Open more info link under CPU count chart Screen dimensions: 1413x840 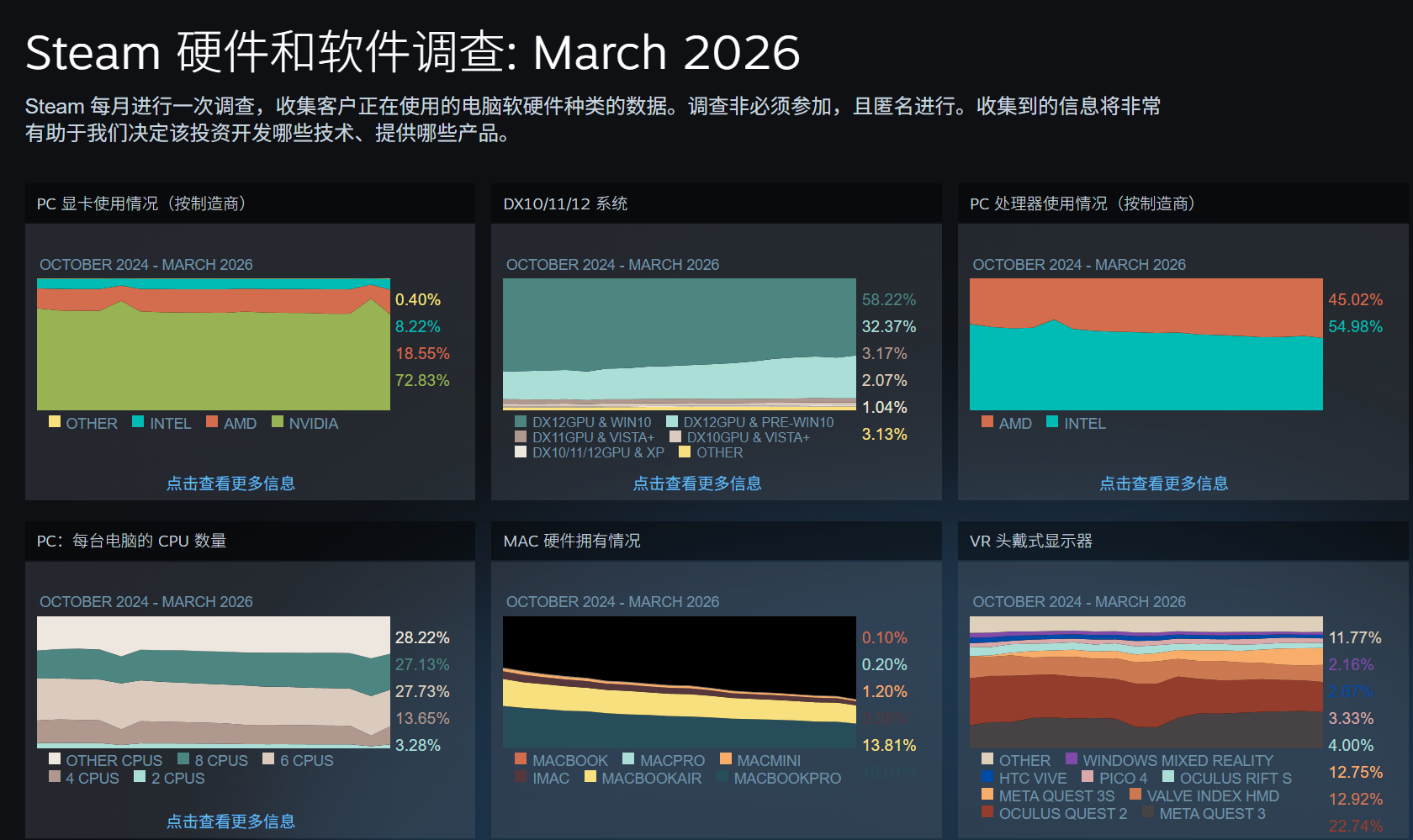[x=230, y=822]
